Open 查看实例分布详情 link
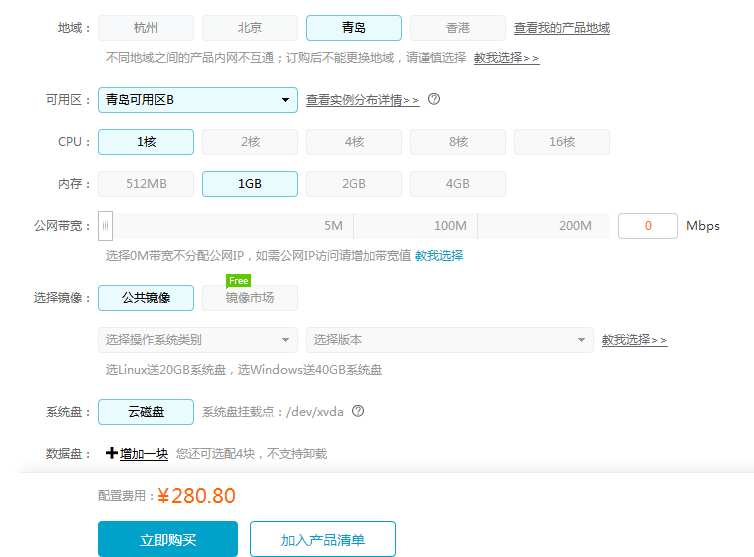 click(363, 100)
